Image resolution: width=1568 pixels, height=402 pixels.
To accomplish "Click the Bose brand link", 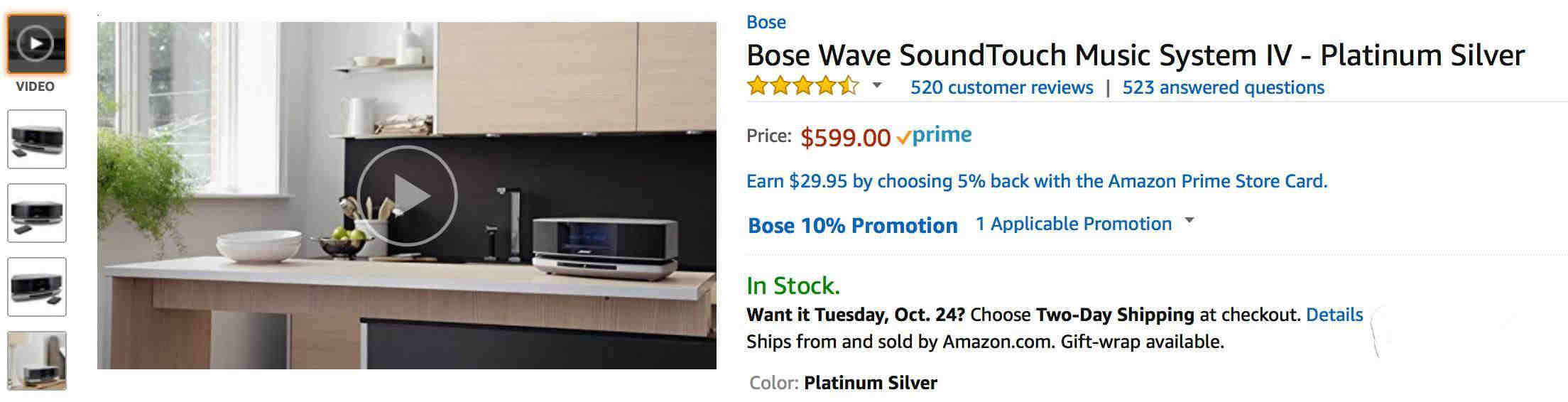I will click(x=766, y=22).
